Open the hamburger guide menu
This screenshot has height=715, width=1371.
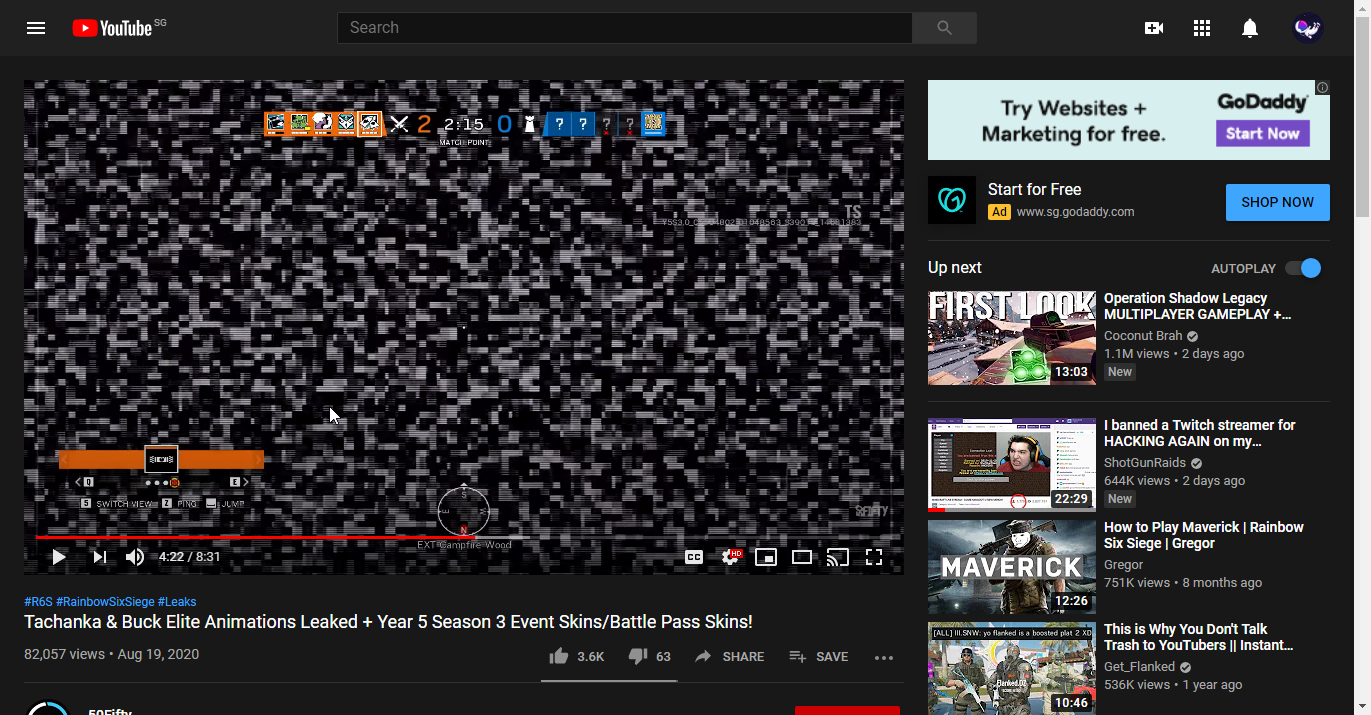[36, 28]
